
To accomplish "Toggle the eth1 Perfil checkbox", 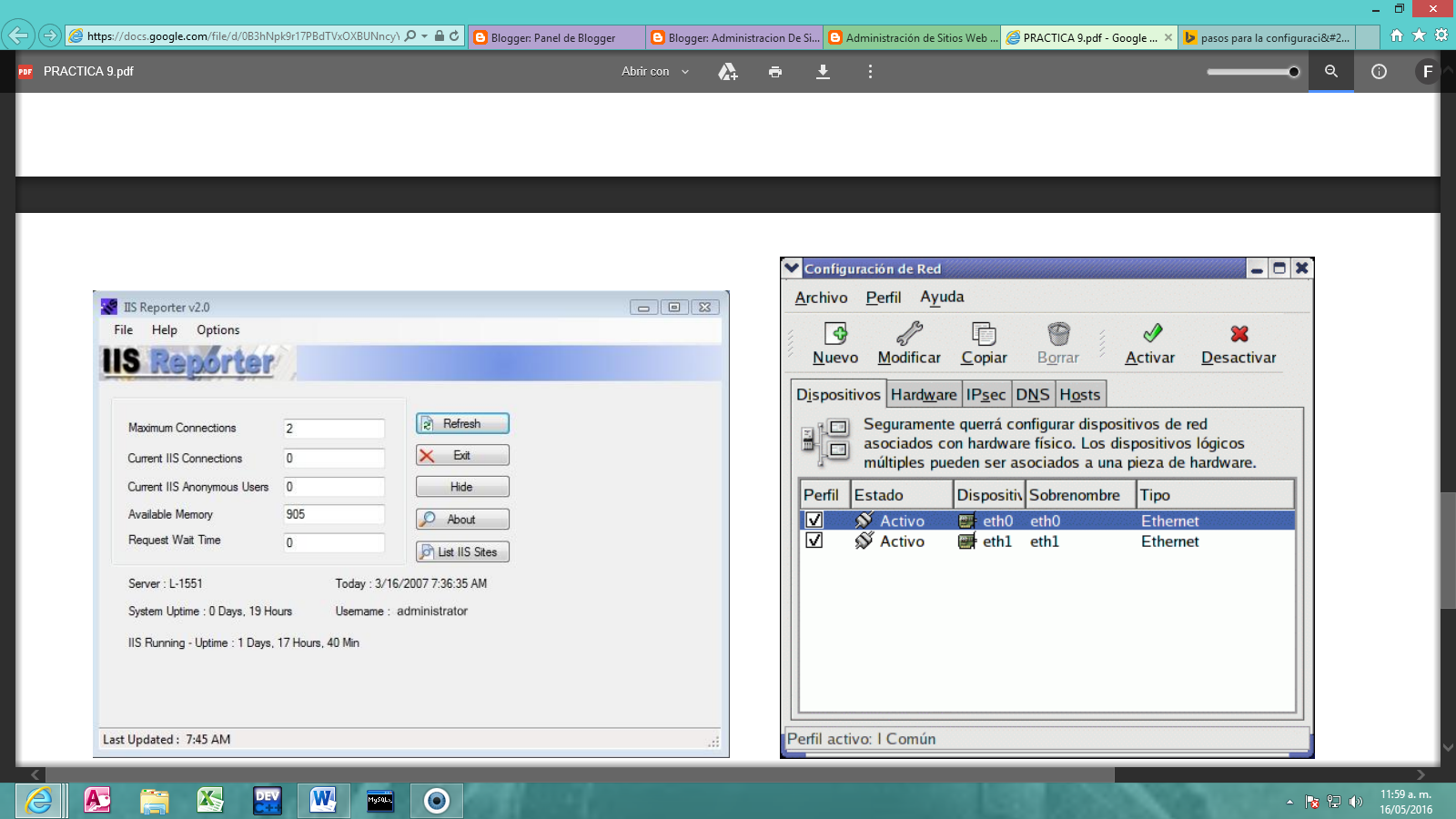I will tap(814, 540).
